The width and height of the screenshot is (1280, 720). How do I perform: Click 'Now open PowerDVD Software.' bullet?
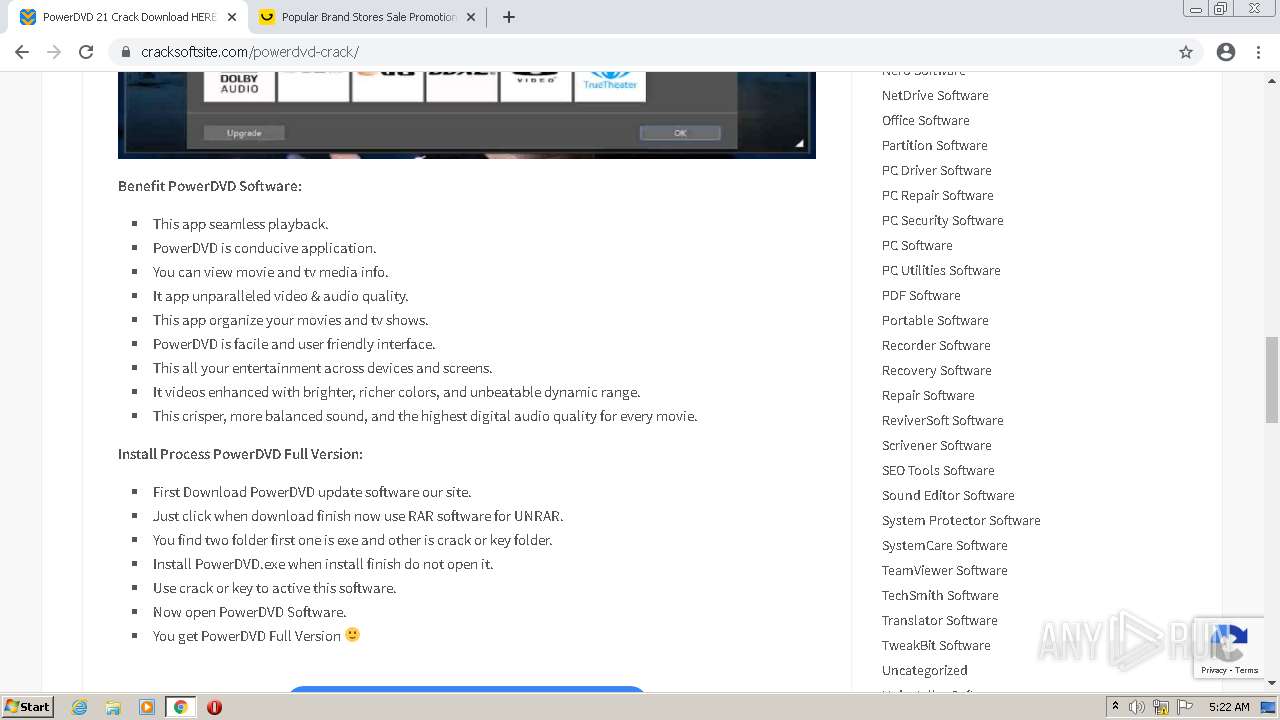250,612
